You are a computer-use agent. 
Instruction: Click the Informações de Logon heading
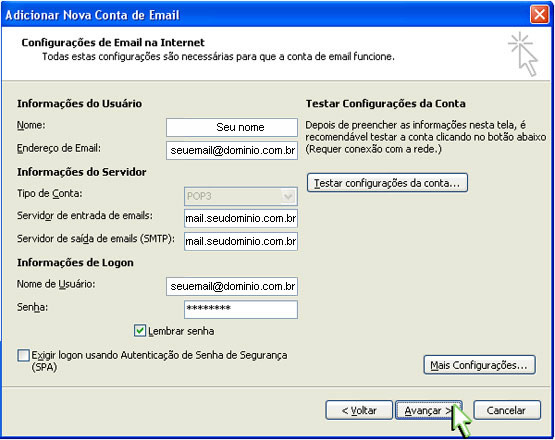[x=75, y=263]
